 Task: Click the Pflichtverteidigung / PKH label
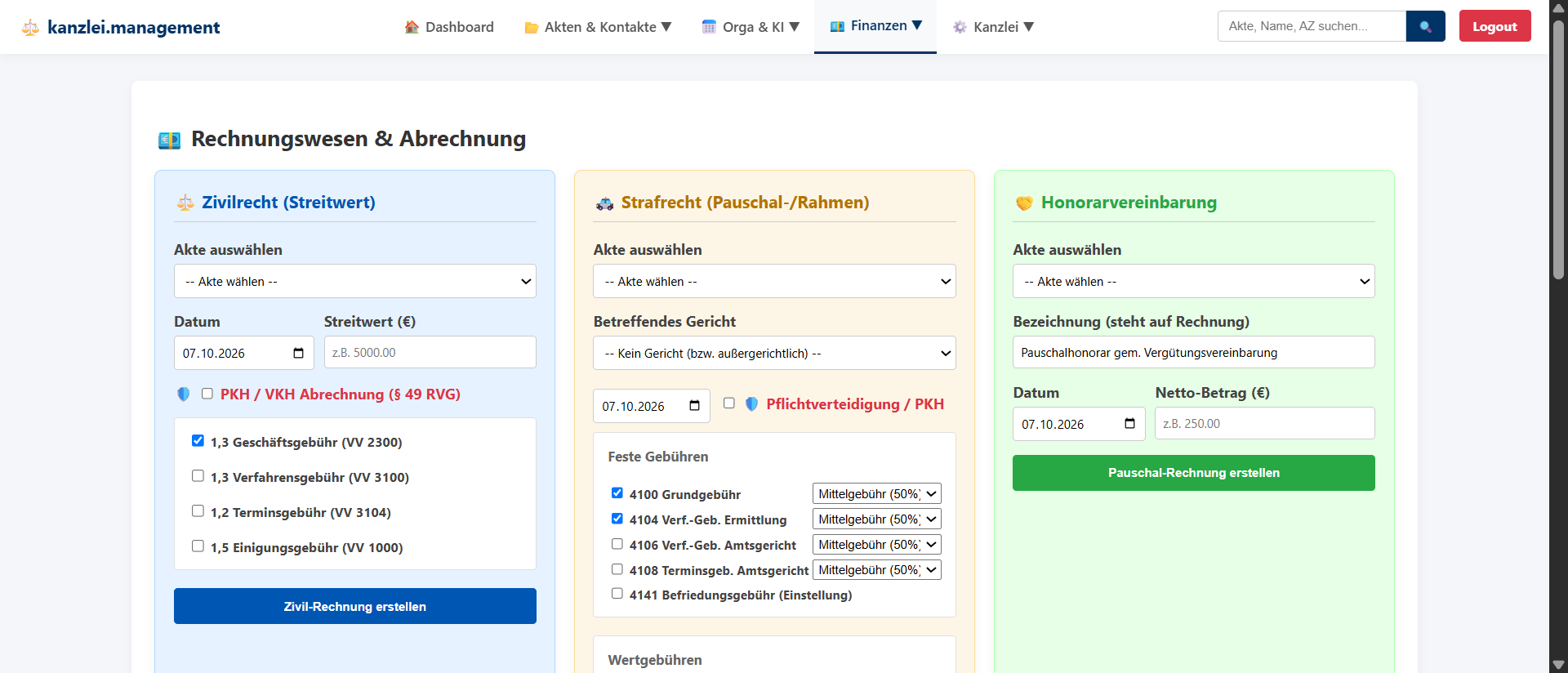tap(855, 404)
